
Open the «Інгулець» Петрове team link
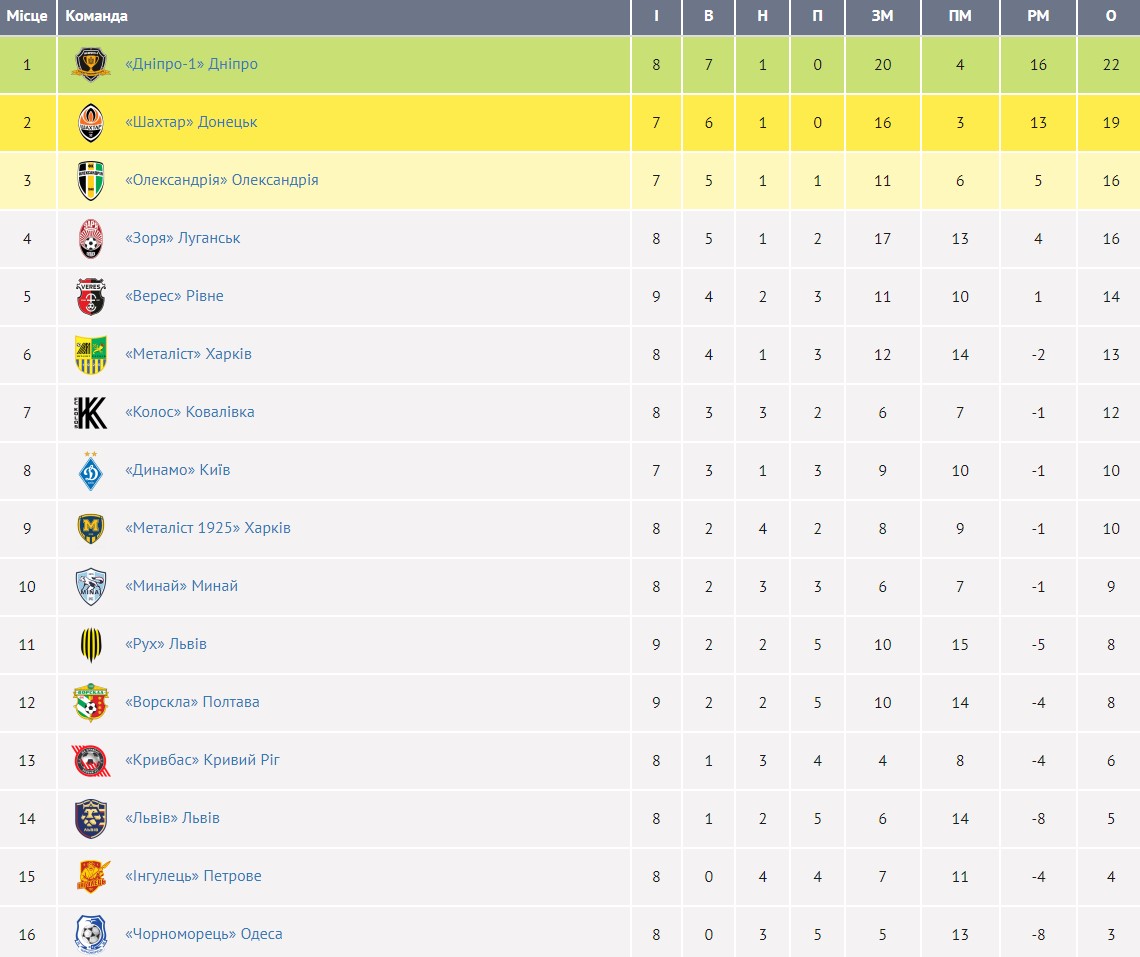point(193,876)
